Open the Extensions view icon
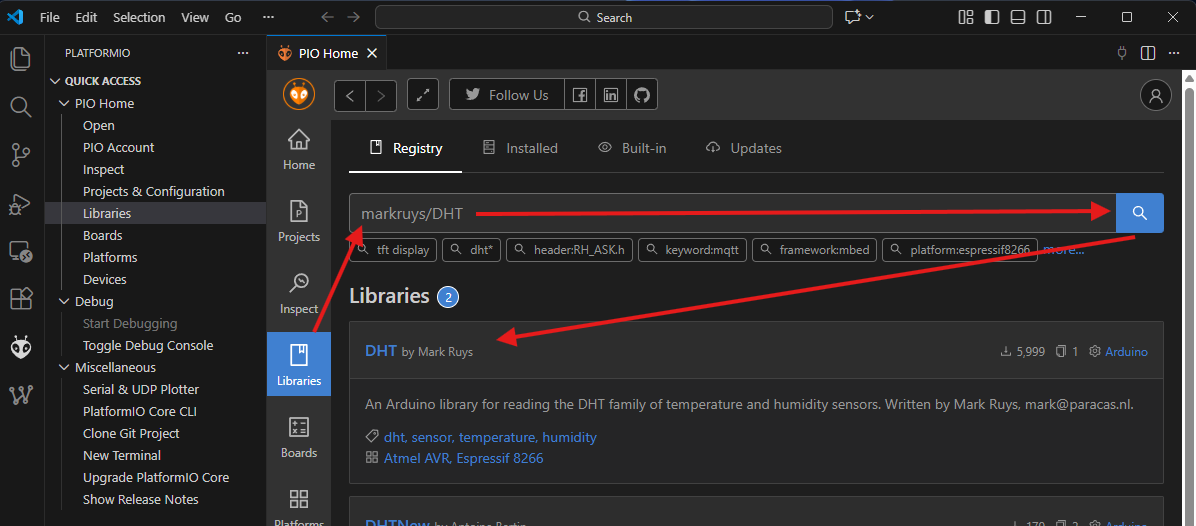Viewport: 1196px width, 526px height. pos(20,299)
